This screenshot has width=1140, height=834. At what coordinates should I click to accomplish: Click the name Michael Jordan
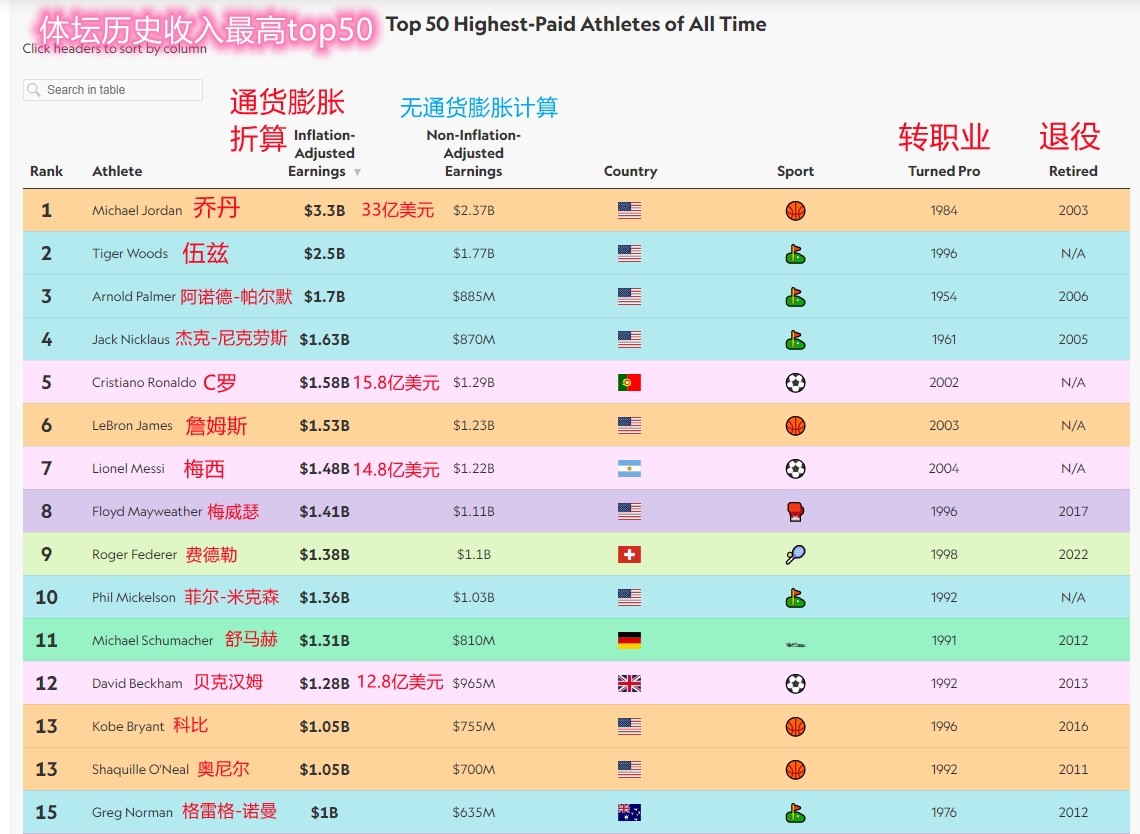[137, 210]
